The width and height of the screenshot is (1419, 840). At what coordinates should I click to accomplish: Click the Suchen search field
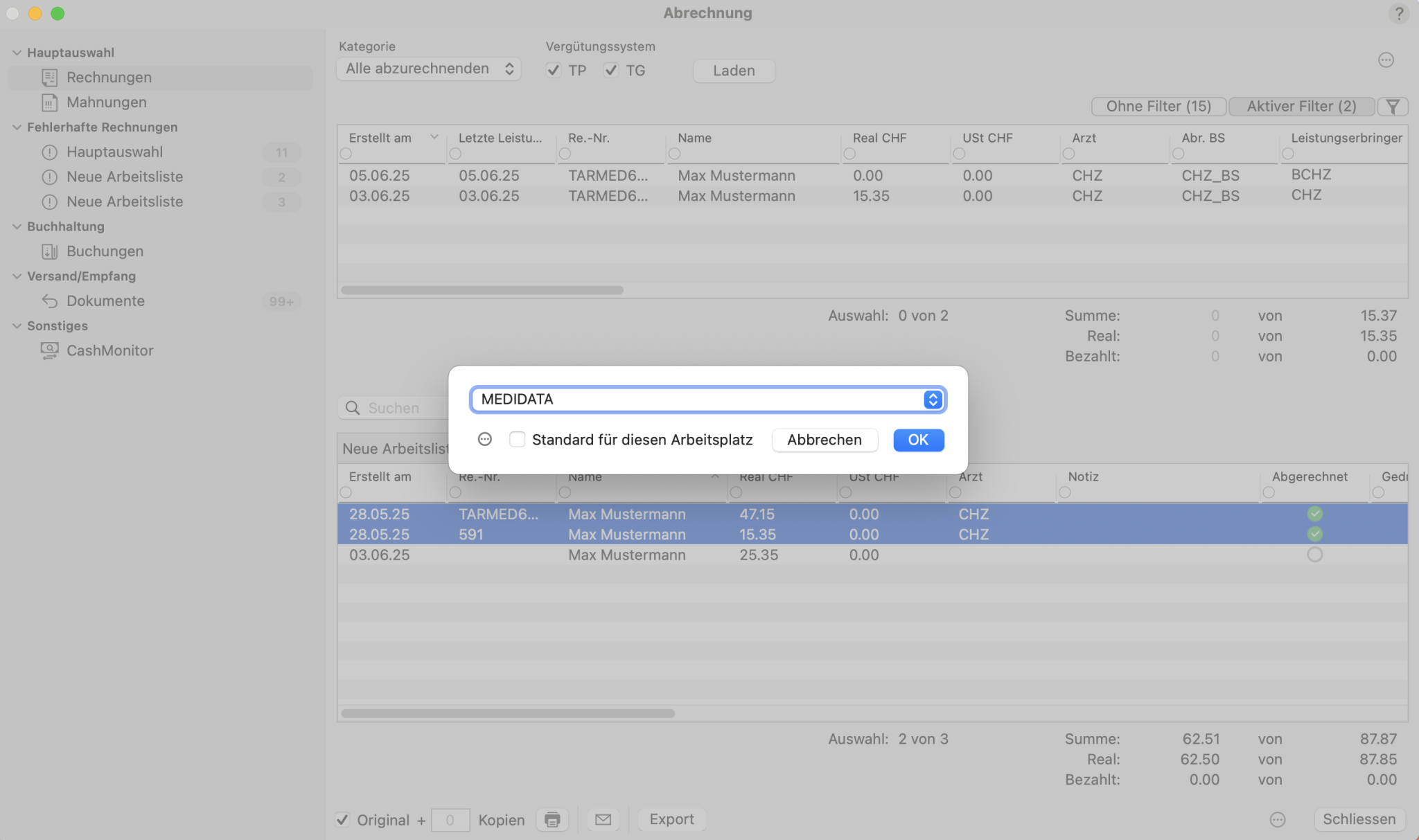(393, 408)
